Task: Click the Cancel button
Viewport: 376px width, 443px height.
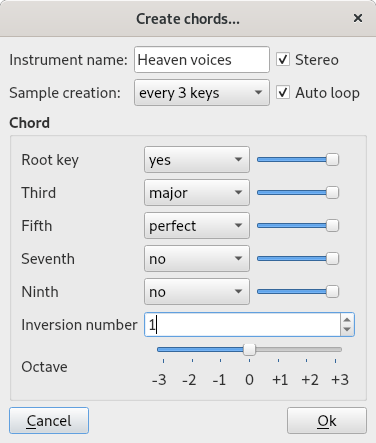Action: pos(49,421)
